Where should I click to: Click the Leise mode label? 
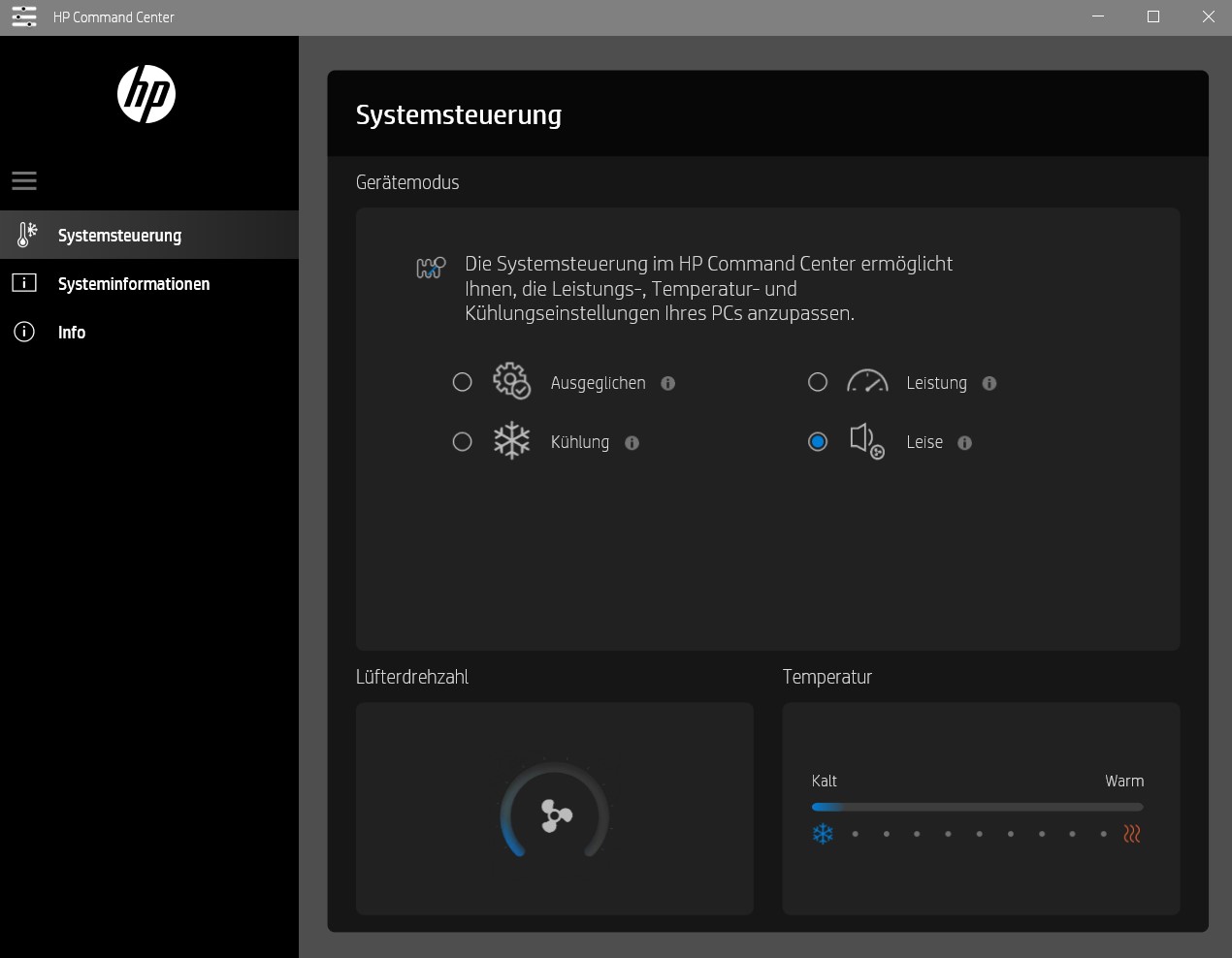pos(924,442)
